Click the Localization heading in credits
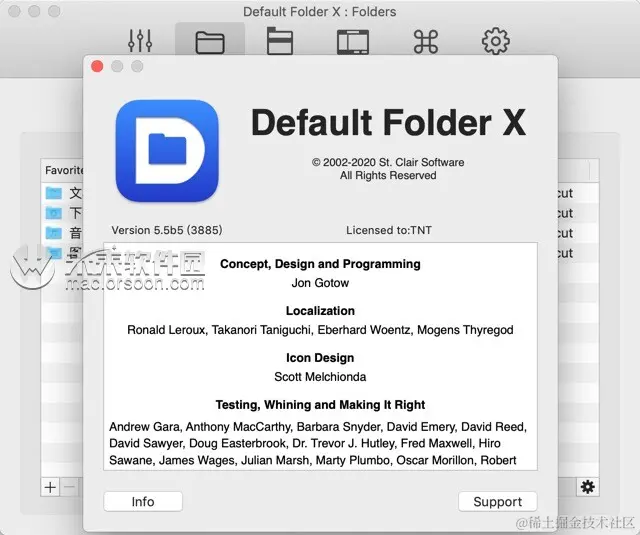640x535 pixels. [320, 311]
